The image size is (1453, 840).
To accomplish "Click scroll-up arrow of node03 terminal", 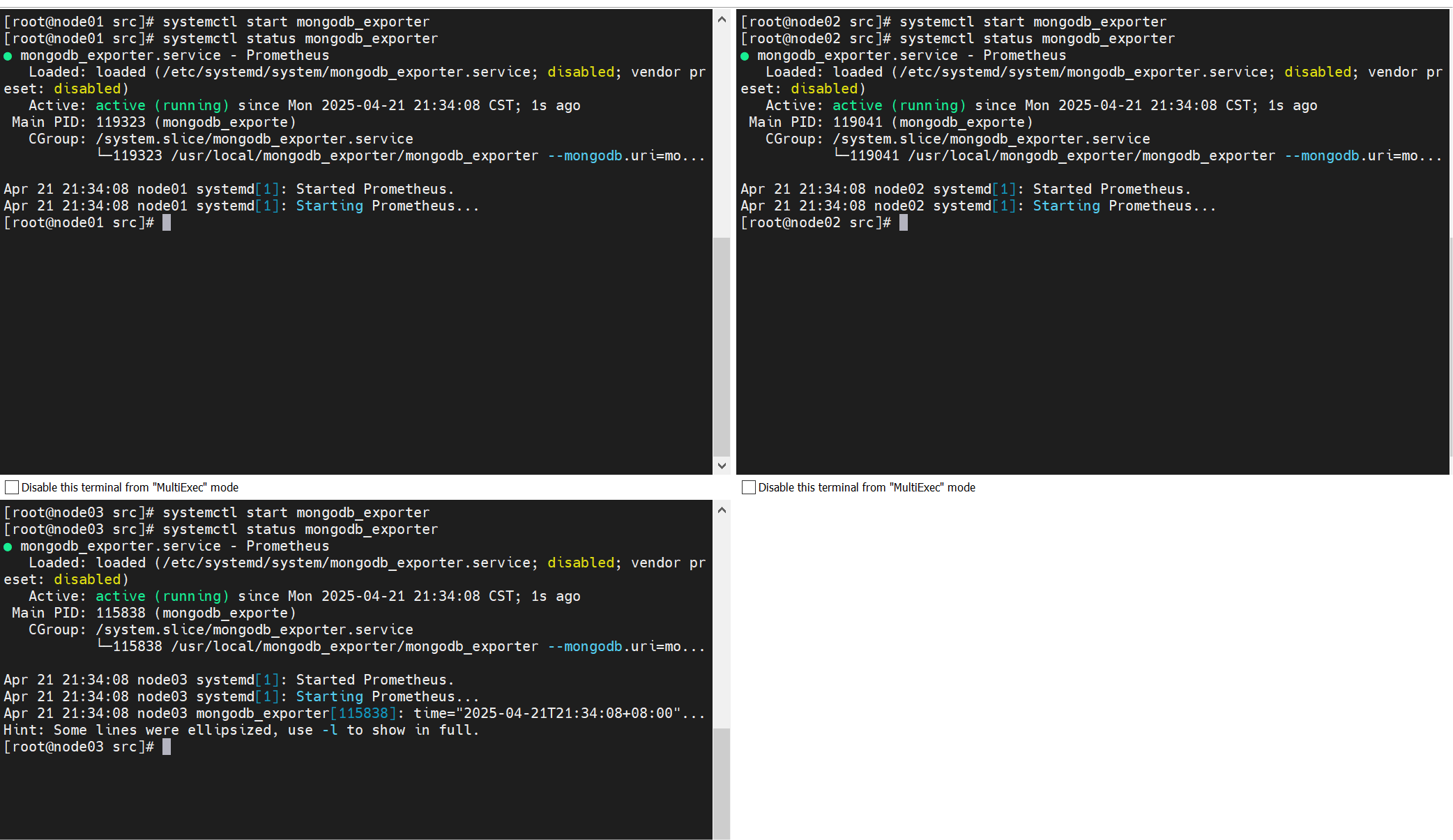I will [722, 510].
